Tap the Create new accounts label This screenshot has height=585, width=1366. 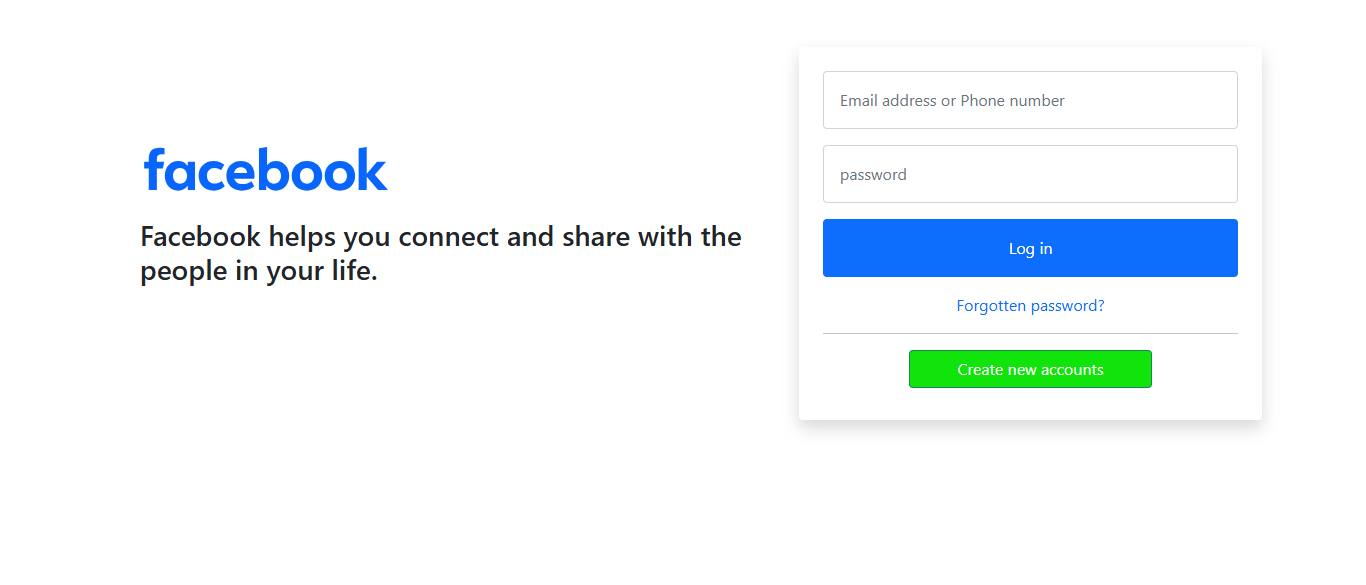(1030, 370)
